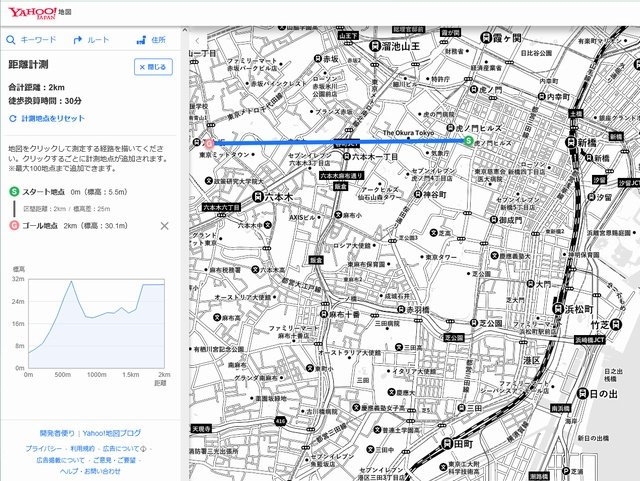The image size is (640, 481).
Task: Switch to the ルート route tab
Action: click(92, 40)
